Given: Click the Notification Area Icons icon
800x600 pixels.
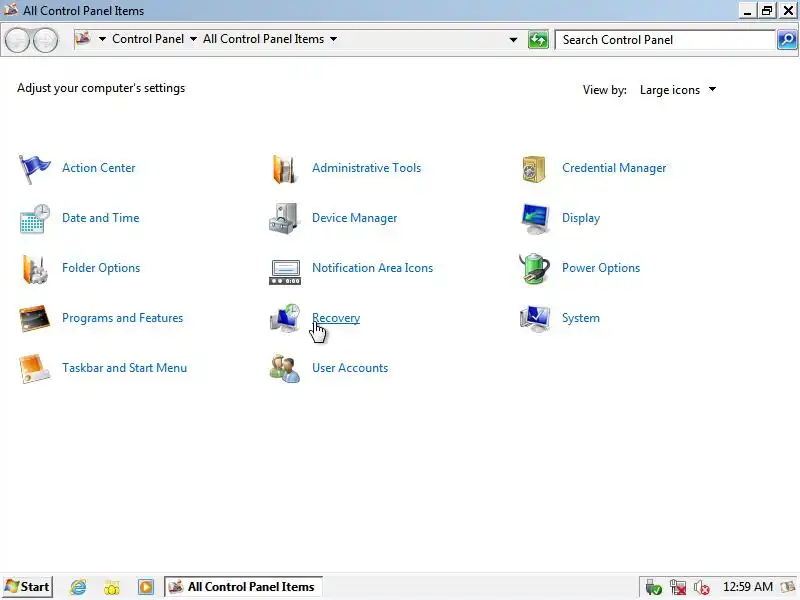Looking at the screenshot, I should click(x=285, y=272).
